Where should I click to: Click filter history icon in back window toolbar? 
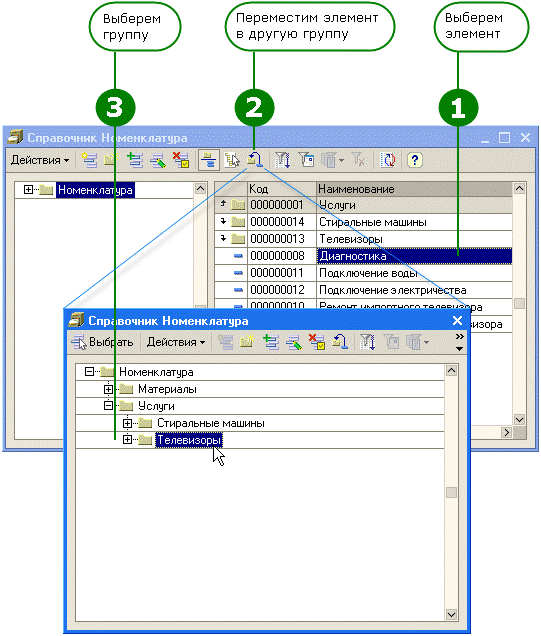pyautogui.click(x=329, y=160)
